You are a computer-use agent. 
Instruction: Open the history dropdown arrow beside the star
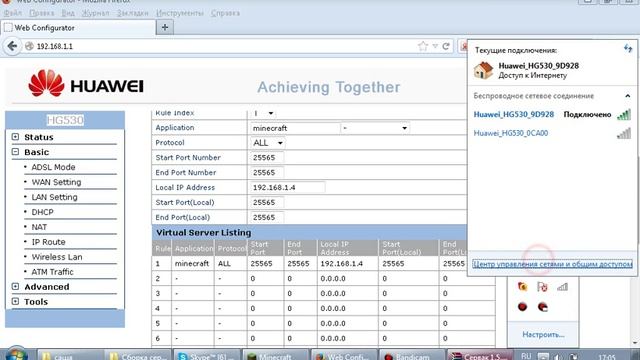tap(435, 46)
